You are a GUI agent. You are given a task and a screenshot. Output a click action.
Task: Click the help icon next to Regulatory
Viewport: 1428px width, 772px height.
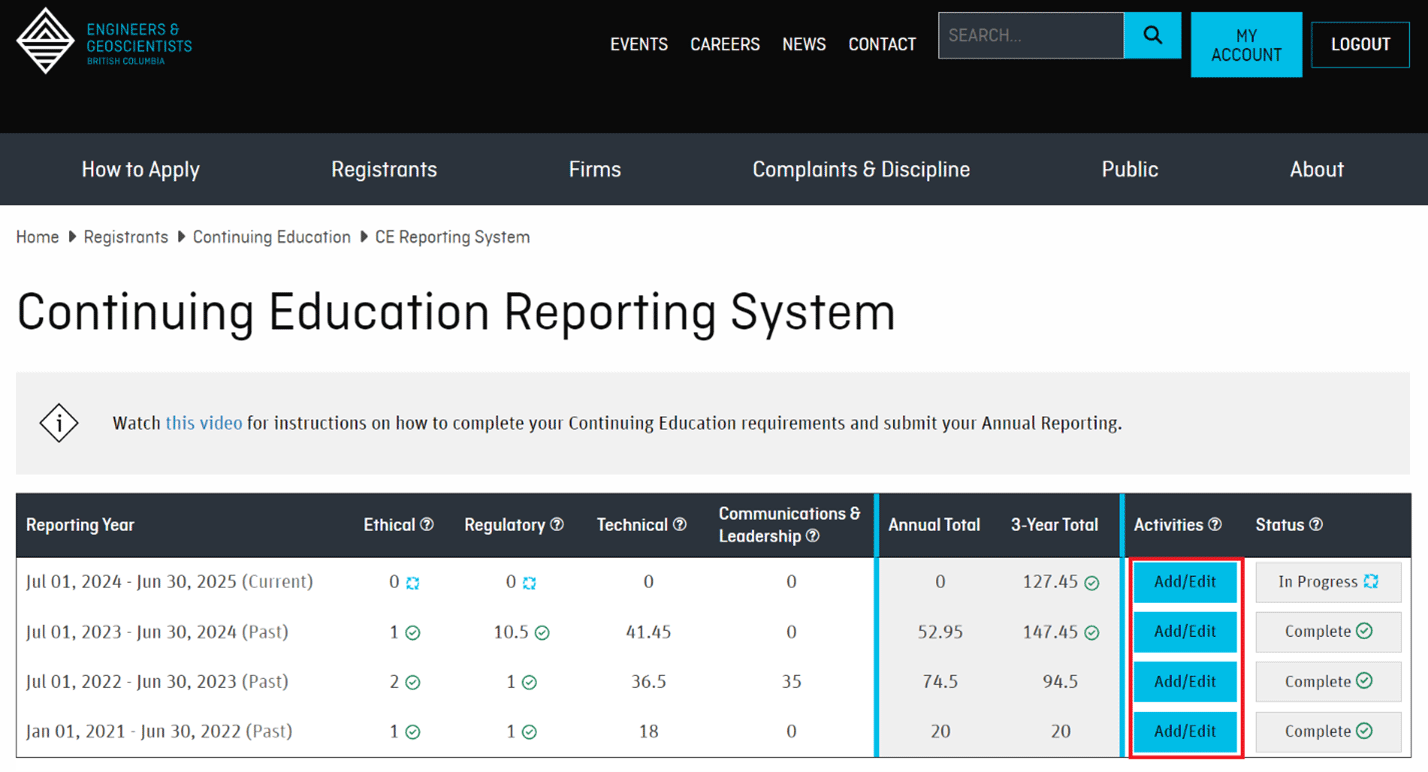click(557, 525)
